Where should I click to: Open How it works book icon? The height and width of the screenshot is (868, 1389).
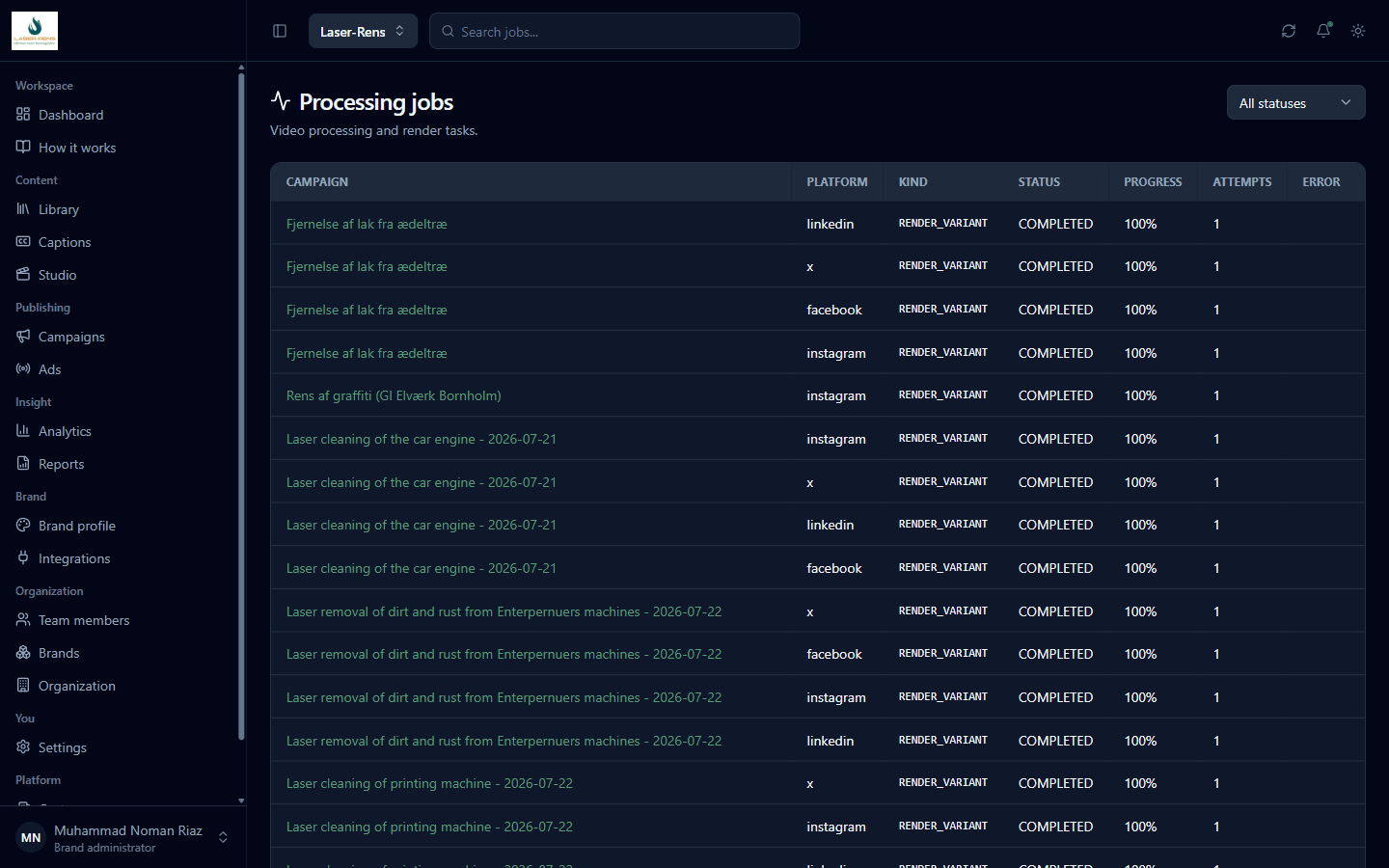[x=23, y=148]
